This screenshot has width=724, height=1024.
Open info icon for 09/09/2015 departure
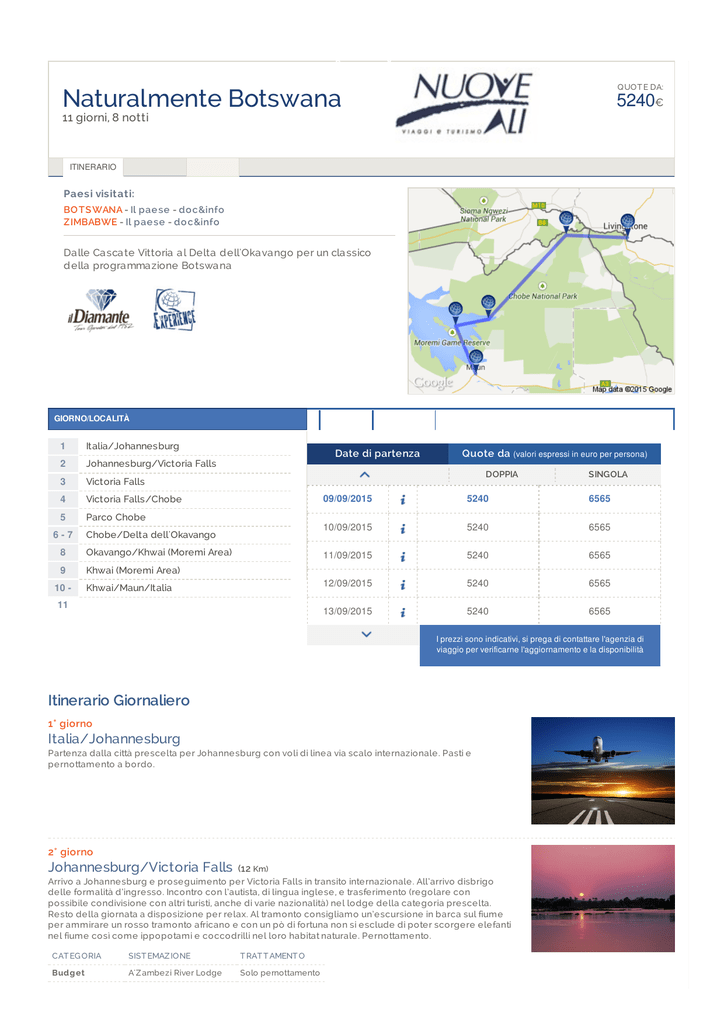(x=403, y=500)
